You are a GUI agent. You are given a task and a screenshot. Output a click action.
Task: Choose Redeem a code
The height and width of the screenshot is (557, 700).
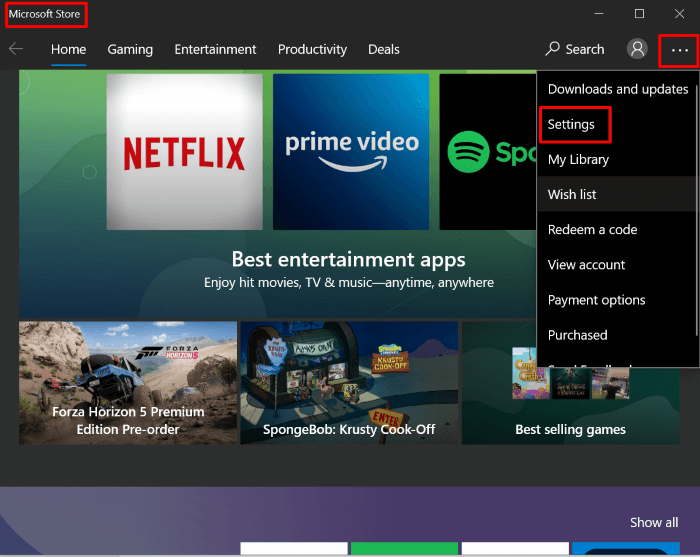click(617, 229)
